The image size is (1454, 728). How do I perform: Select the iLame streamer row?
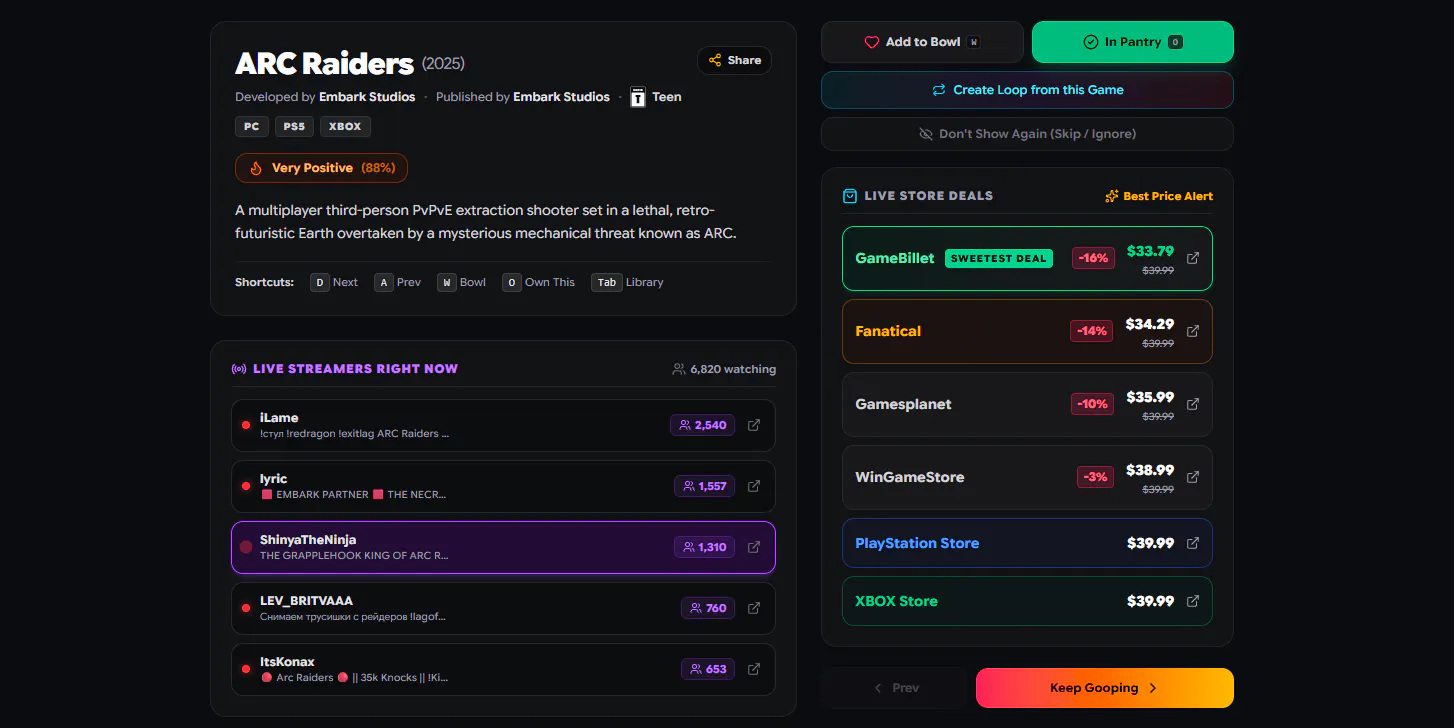(503, 425)
